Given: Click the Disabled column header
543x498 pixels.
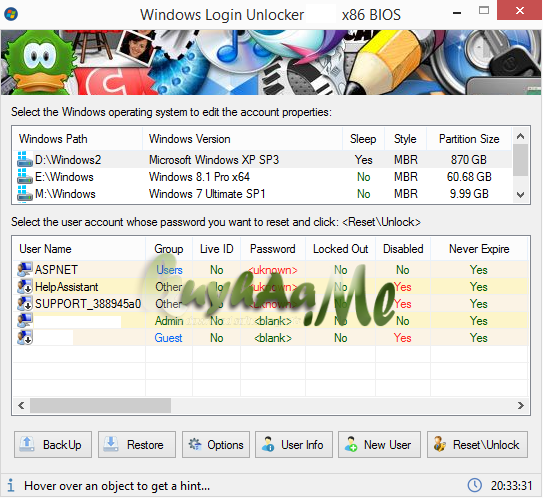Looking at the screenshot, I should tap(403, 249).
